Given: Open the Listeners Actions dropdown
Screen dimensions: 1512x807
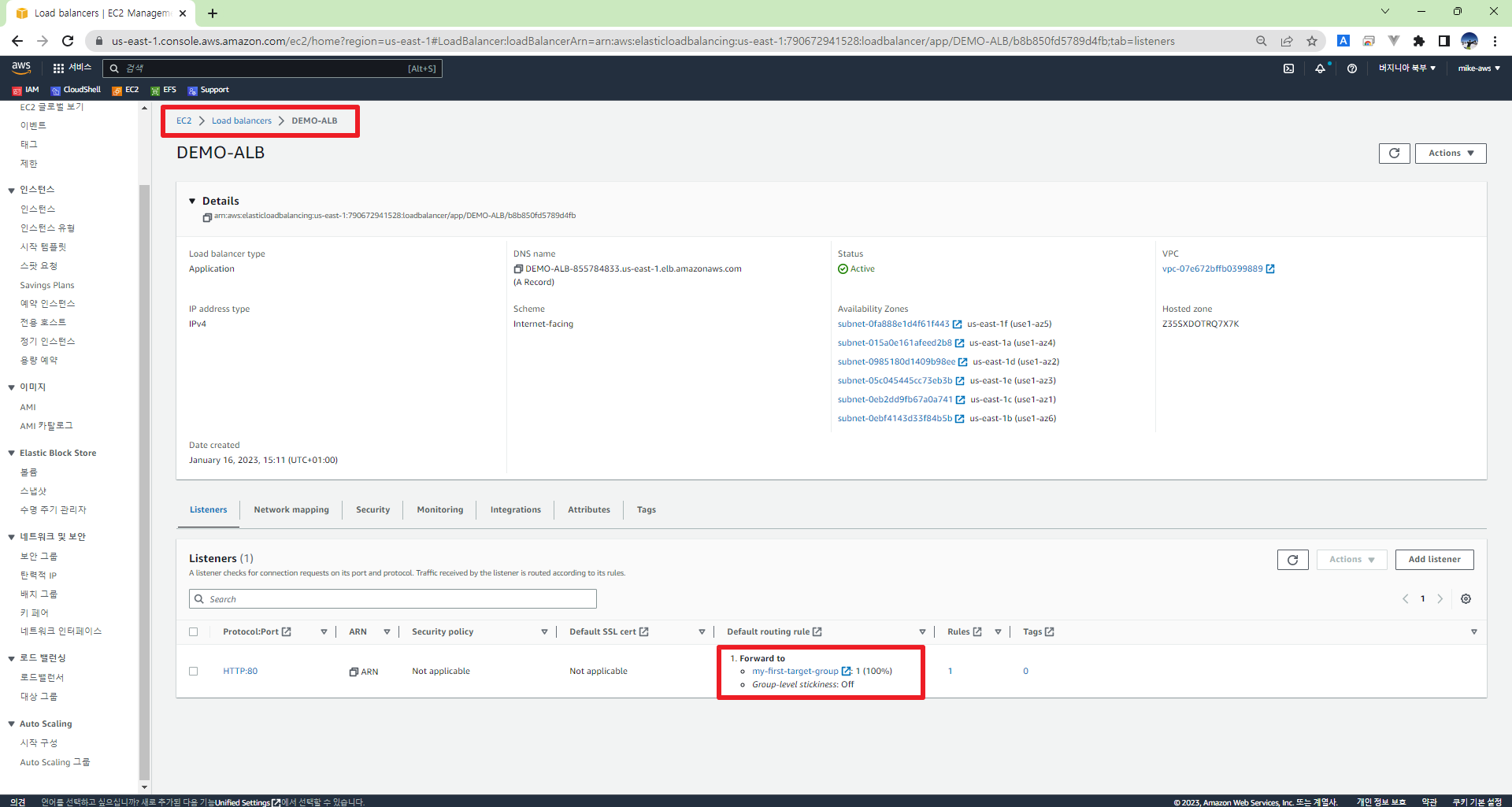Looking at the screenshot, I should tap(1351, 560).
